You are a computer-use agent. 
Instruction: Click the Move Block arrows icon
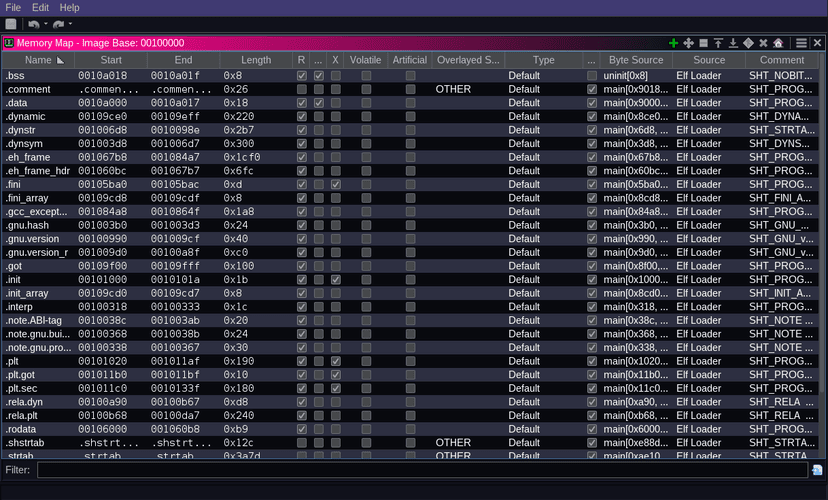688,43
